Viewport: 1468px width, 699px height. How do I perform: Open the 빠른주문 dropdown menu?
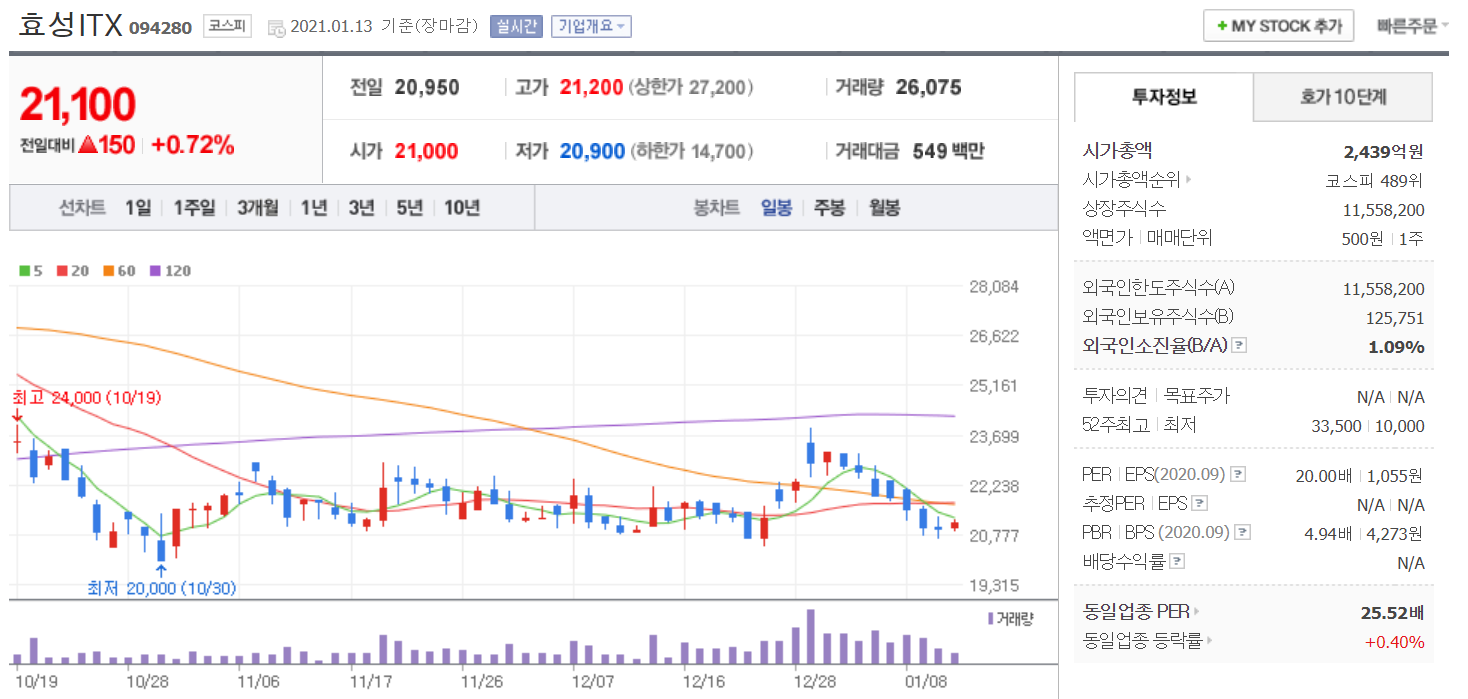point(1412,26)
